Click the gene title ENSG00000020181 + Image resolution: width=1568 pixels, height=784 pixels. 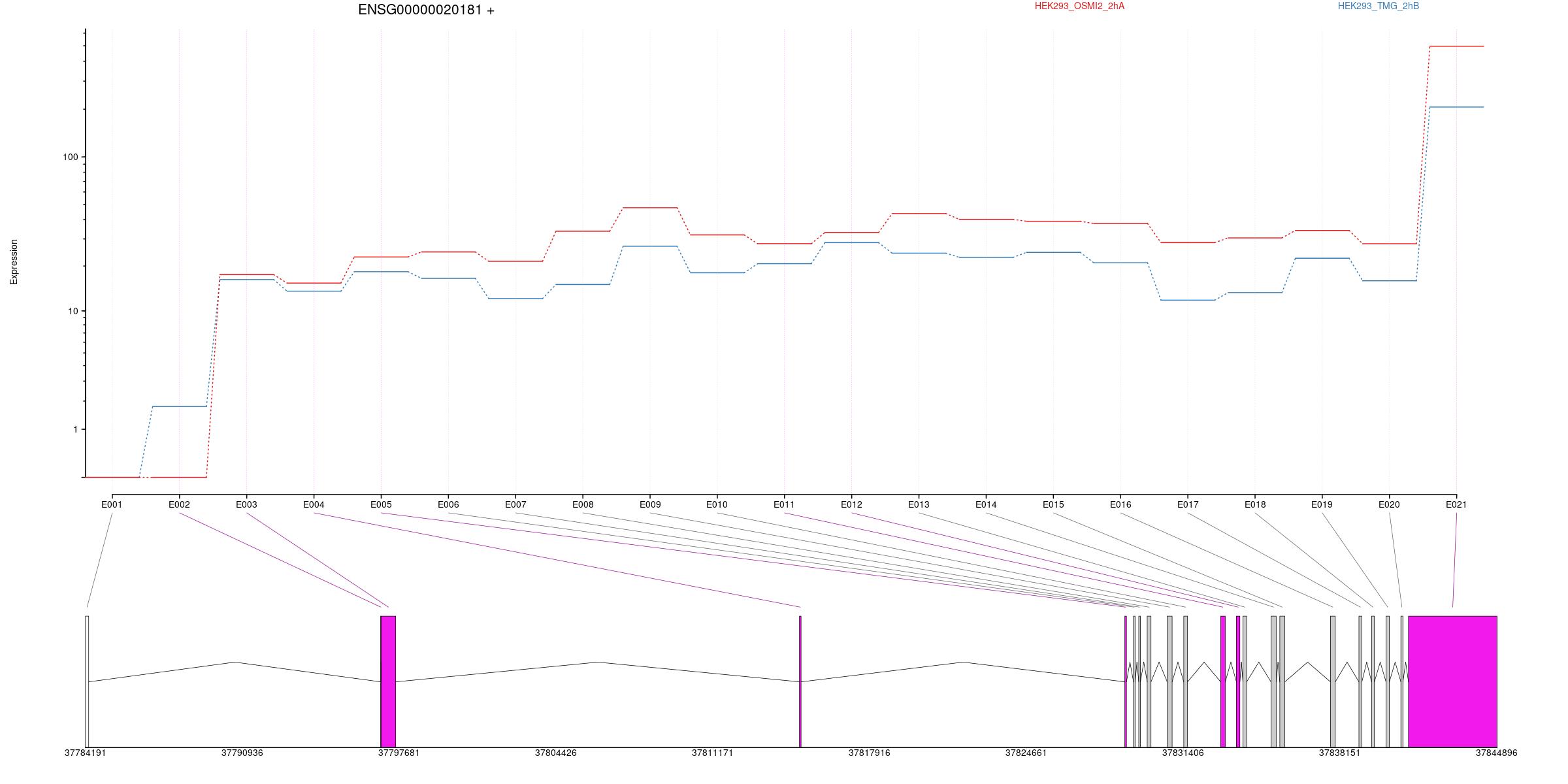[x=426, y=10]
